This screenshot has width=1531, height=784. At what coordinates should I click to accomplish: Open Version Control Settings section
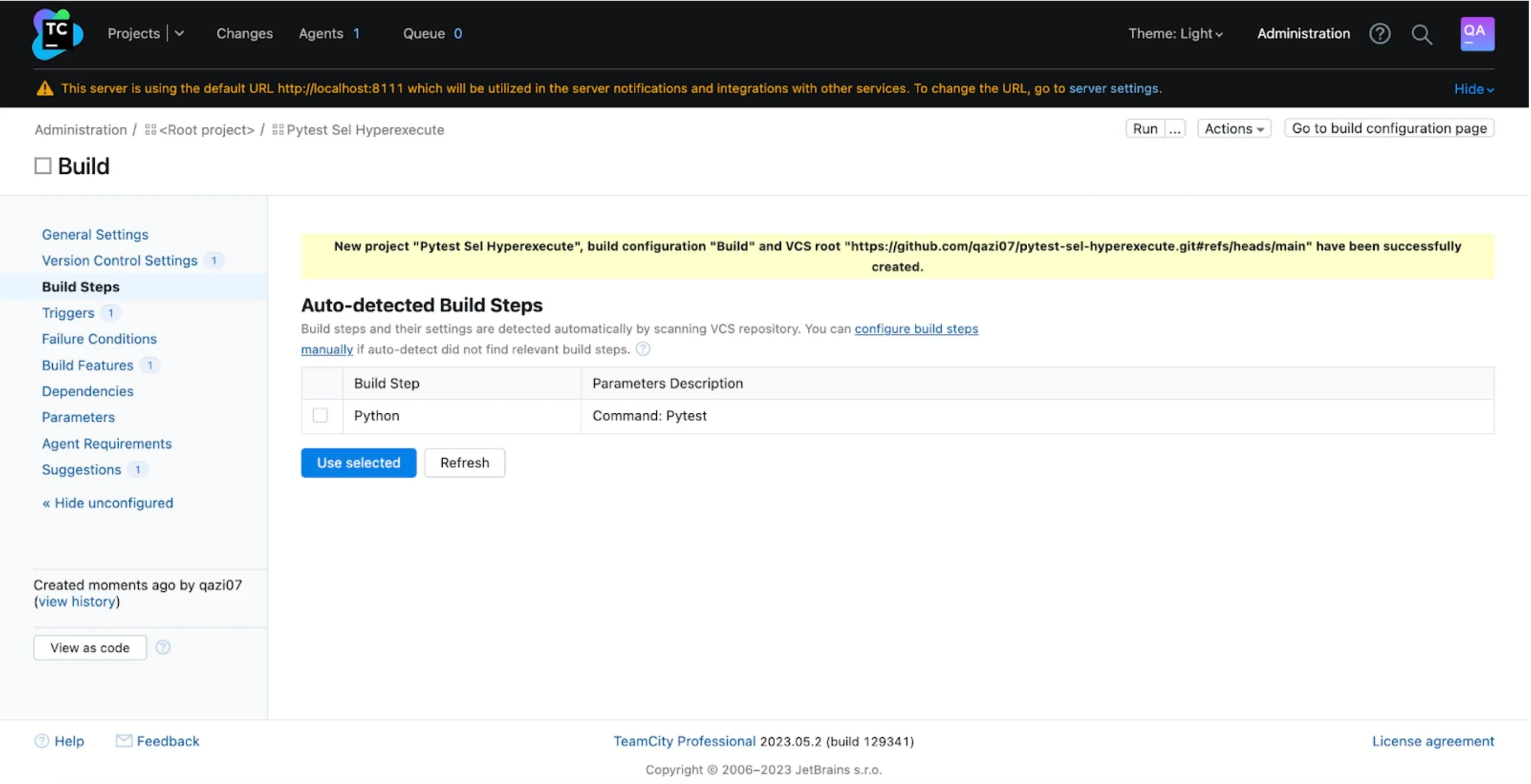(x=119, y=260)
